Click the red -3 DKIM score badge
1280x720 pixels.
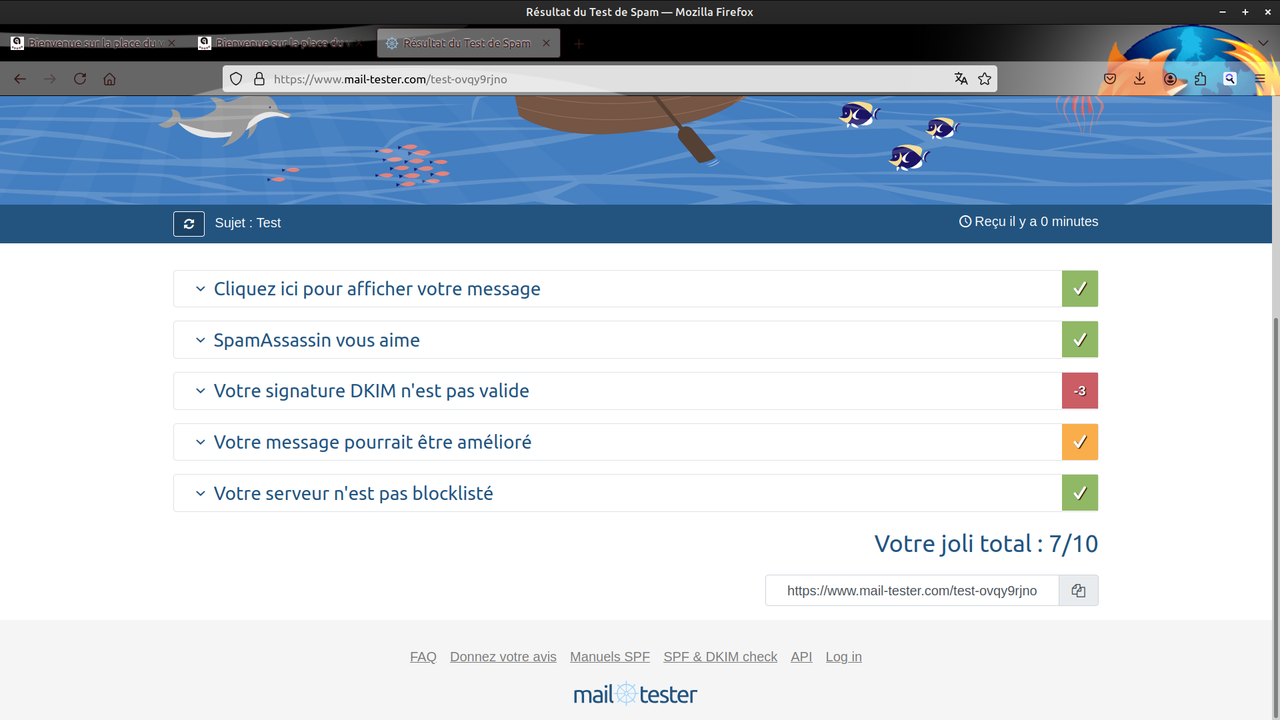coord(1080,391)
